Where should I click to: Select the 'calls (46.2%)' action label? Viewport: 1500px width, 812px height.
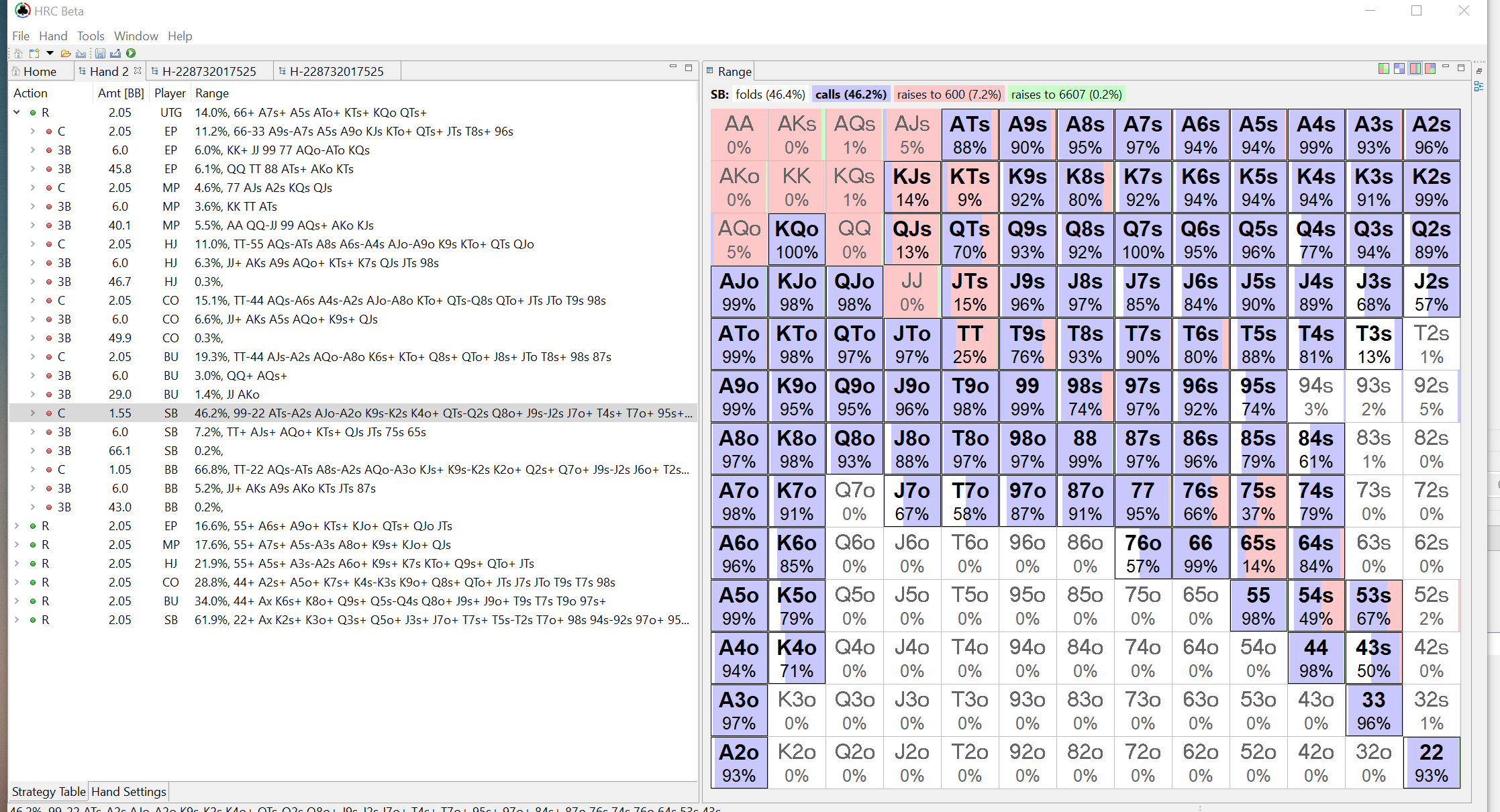850,95
